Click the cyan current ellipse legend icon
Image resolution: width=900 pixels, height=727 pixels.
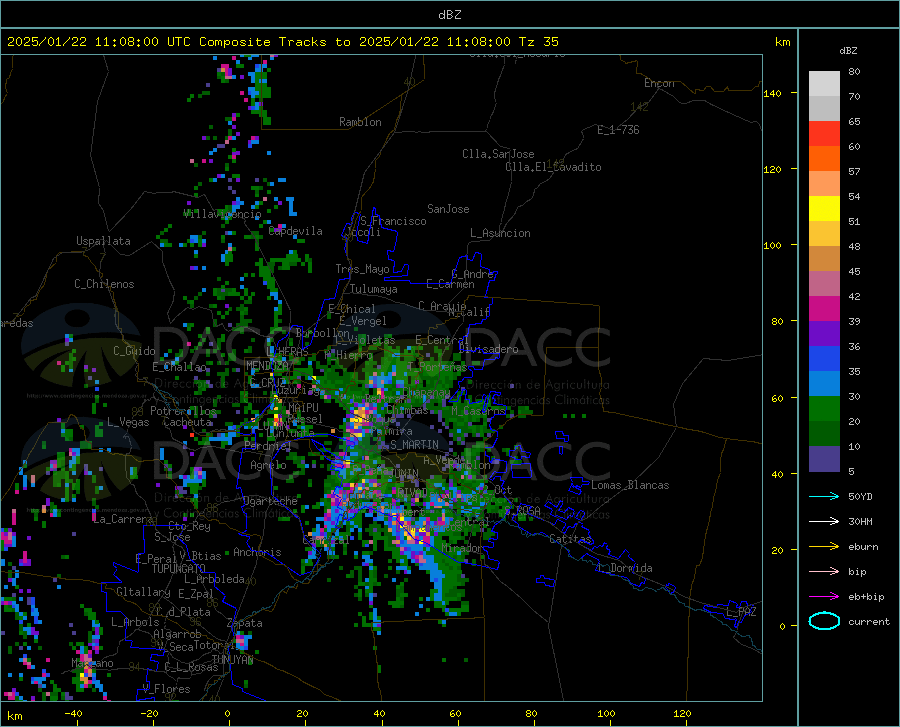[x=824, y=621]
